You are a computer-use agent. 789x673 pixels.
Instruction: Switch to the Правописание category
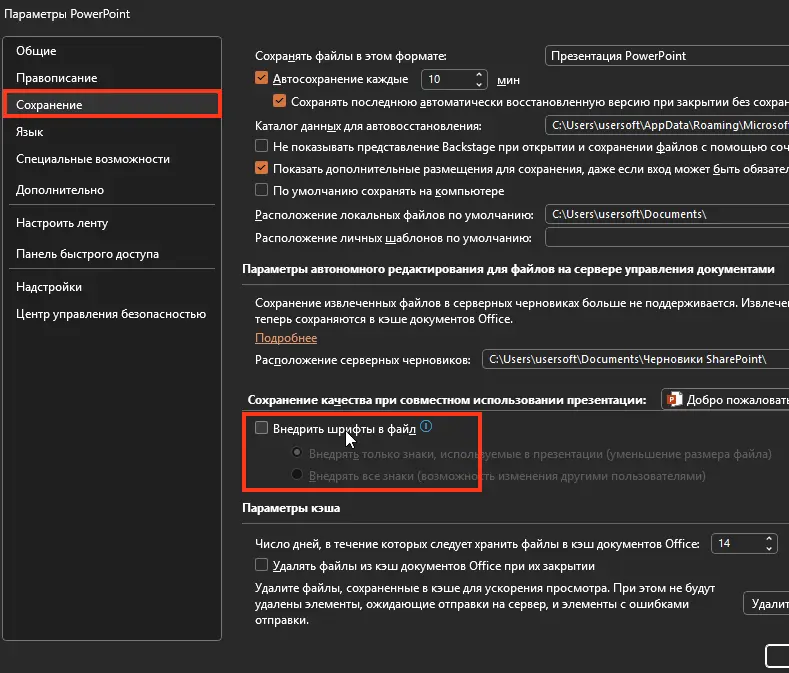click(56, 78)
